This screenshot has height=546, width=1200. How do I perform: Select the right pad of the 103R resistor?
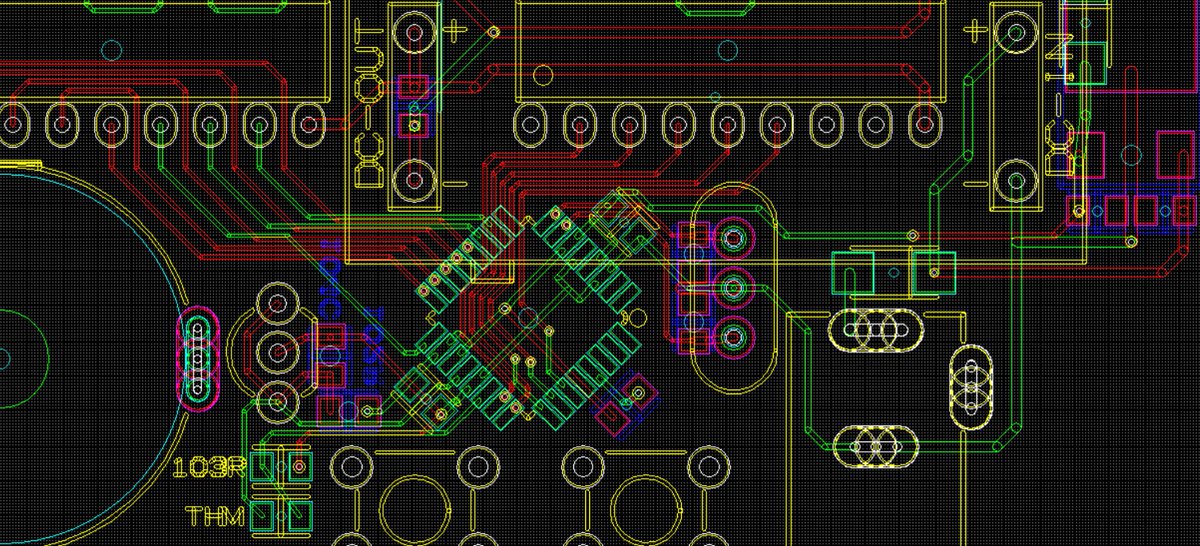point(298,467)
